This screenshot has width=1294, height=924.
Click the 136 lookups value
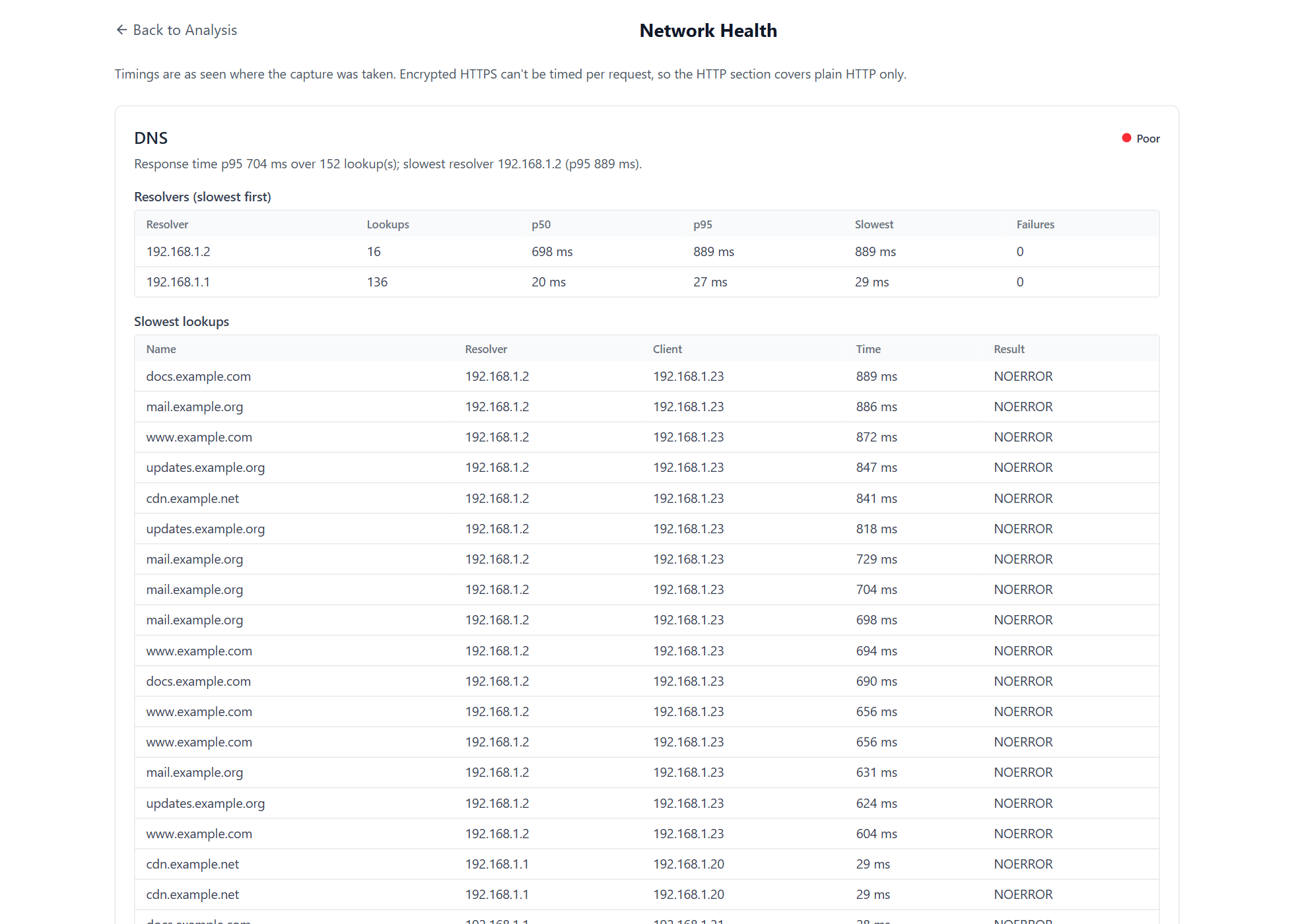click(378, 282)
